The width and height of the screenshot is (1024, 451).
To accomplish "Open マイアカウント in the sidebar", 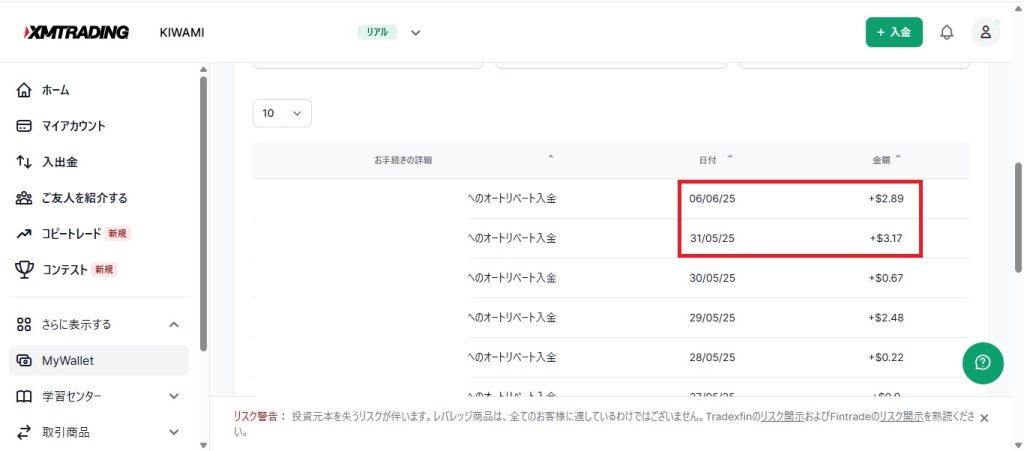I will pyautogui.click(x=73, y=126).
